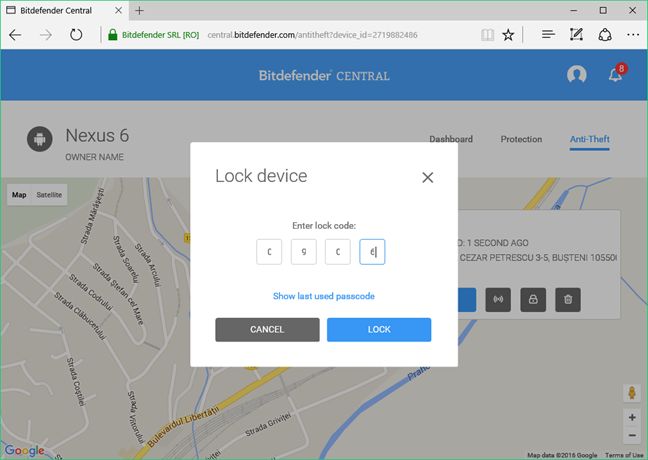Click the Nexus 6 device name
Image resolution: width=648 pixels, height=460 pixels.
(x=97, y=136)
